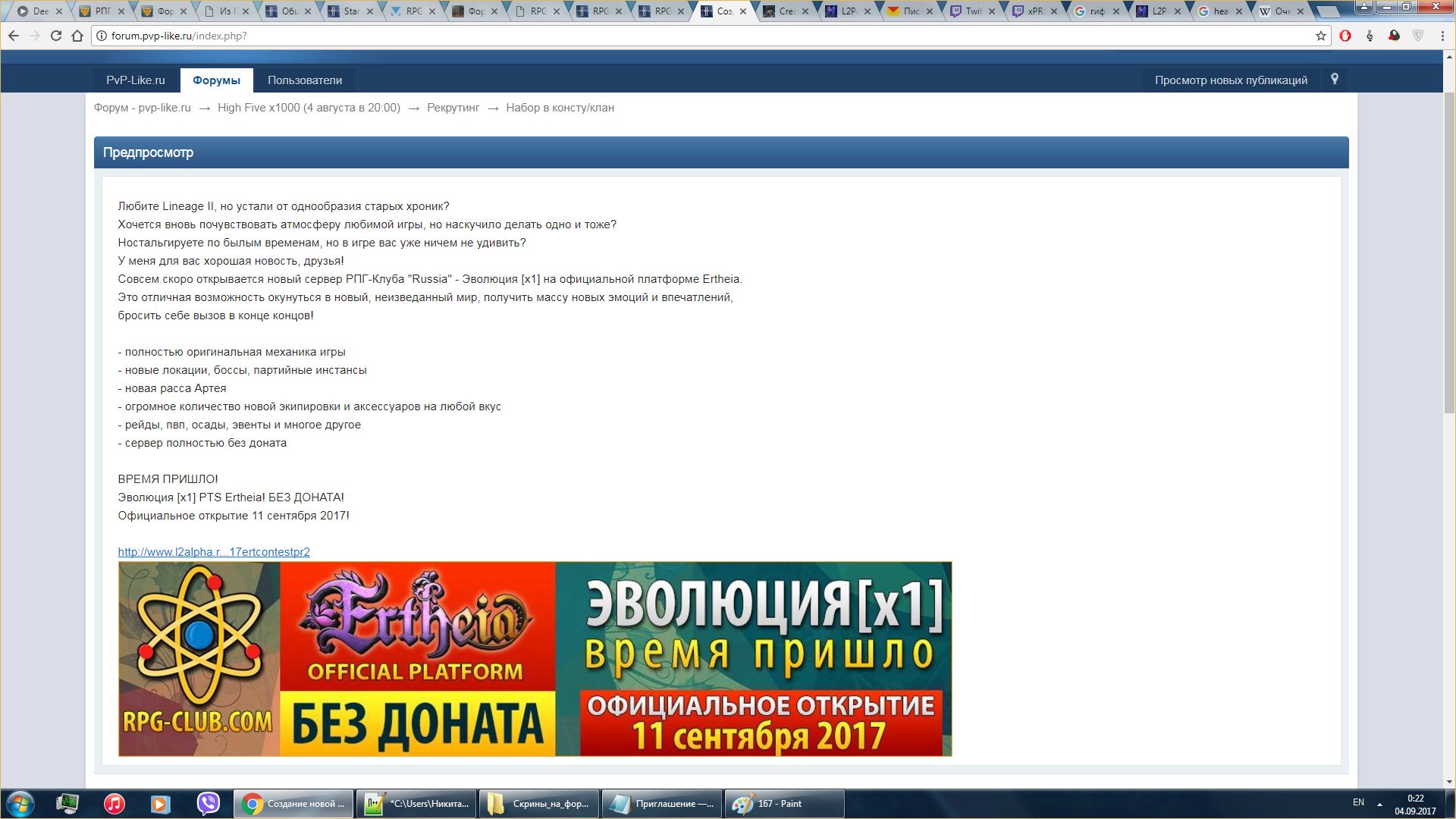Viewport: 1456px width, 819px height.
Task: Open the red notification extension icon
Action: point(1394,36)
